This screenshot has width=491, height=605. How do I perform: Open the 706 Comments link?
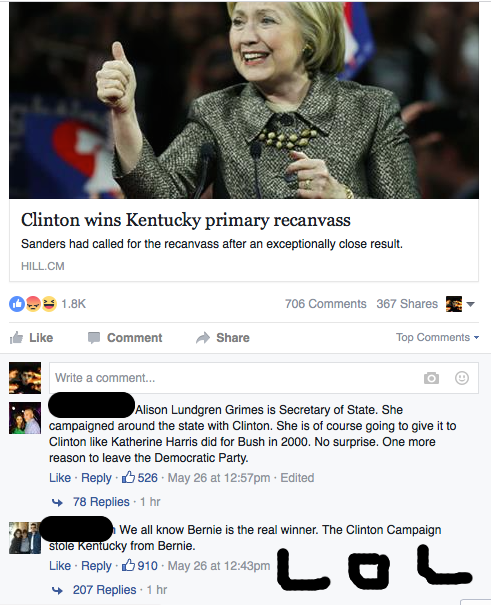click(x=326, y=304)
